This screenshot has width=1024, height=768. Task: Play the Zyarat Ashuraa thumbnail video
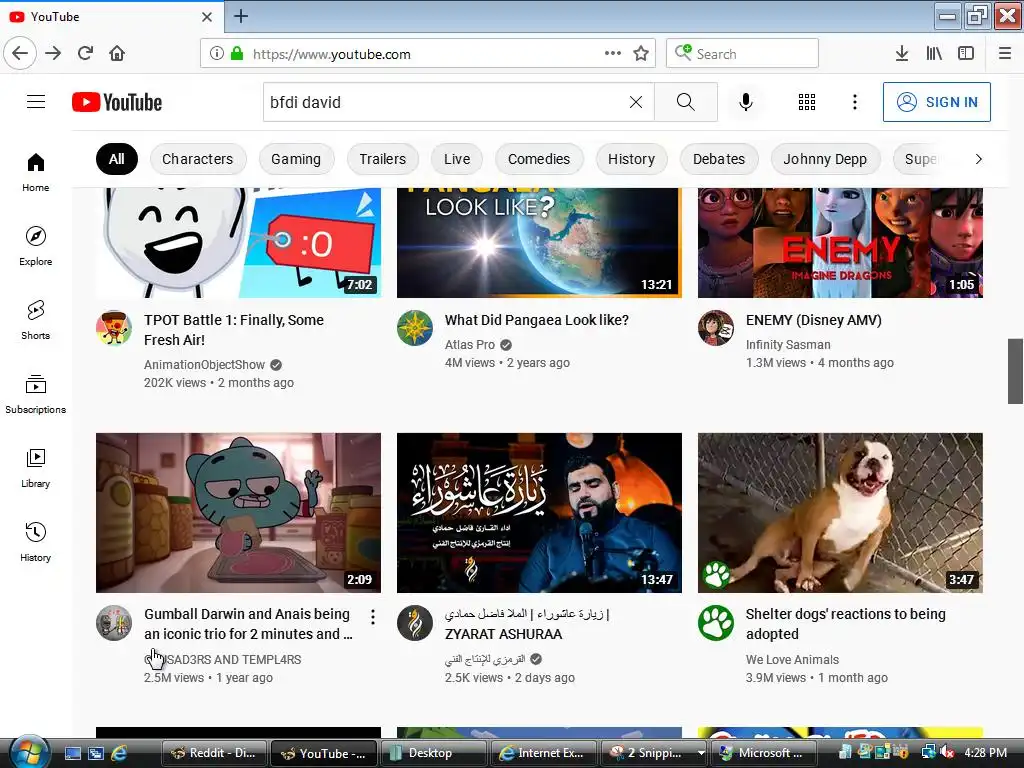click(539, 513)
